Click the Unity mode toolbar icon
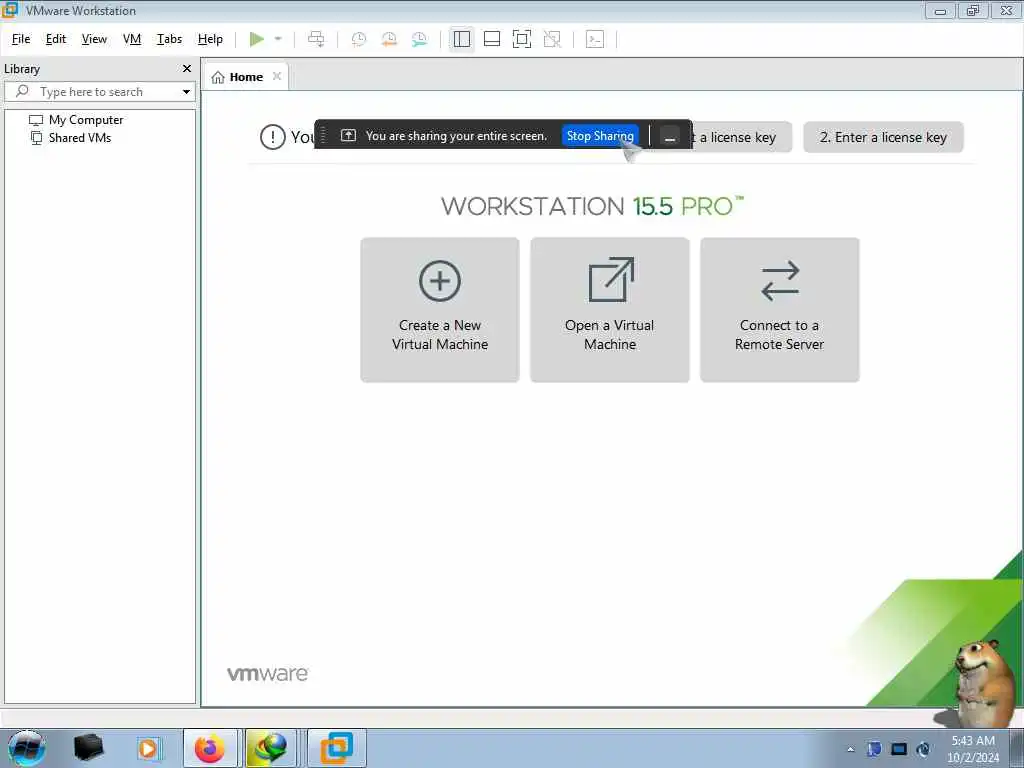The width and height of the screenshot is (1024, 768). click(x=552, y=39)
